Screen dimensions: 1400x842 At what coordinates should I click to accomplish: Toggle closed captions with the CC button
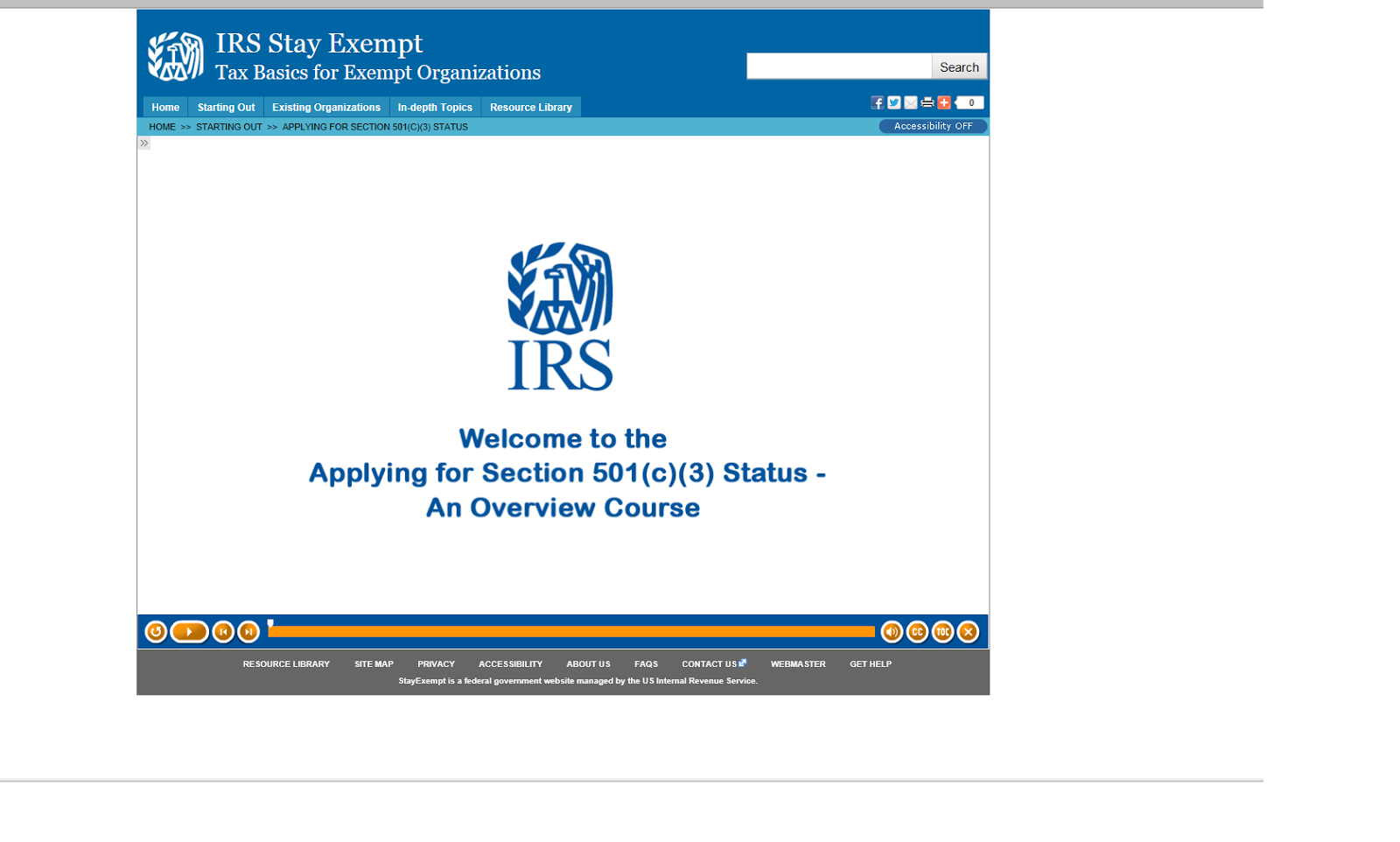point(917,631)
